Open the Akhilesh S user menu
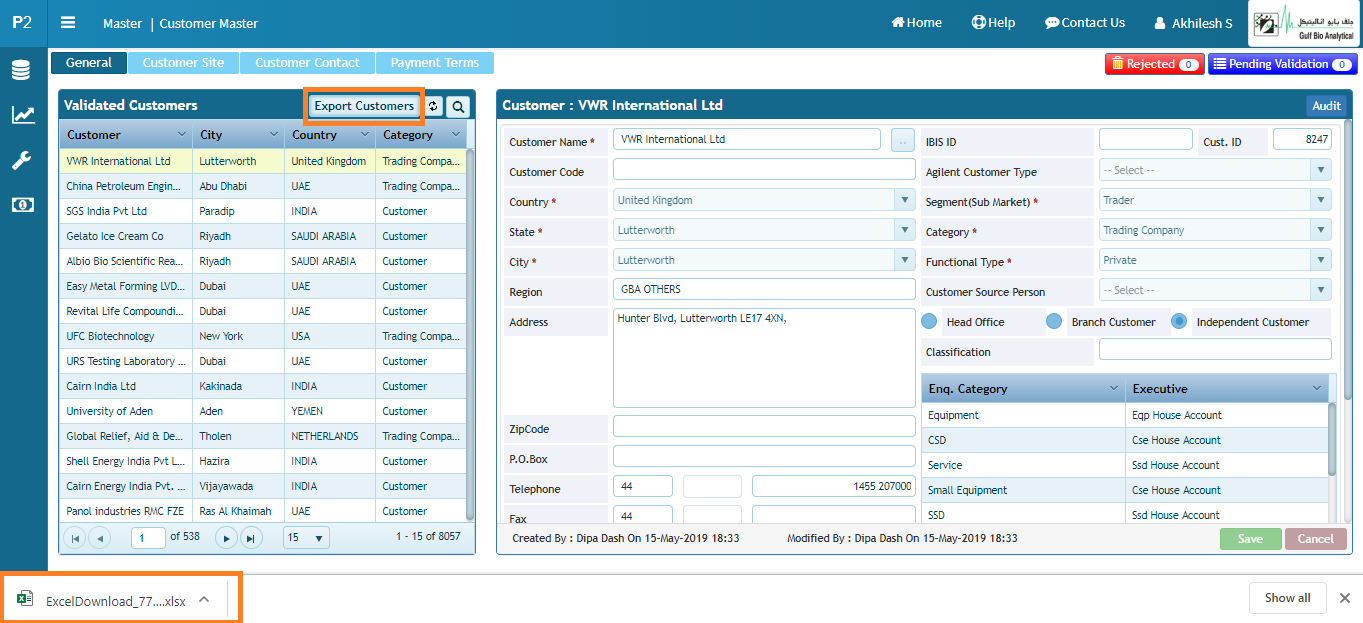This screenshot has width=1363, height=623. coord(1193,23)
